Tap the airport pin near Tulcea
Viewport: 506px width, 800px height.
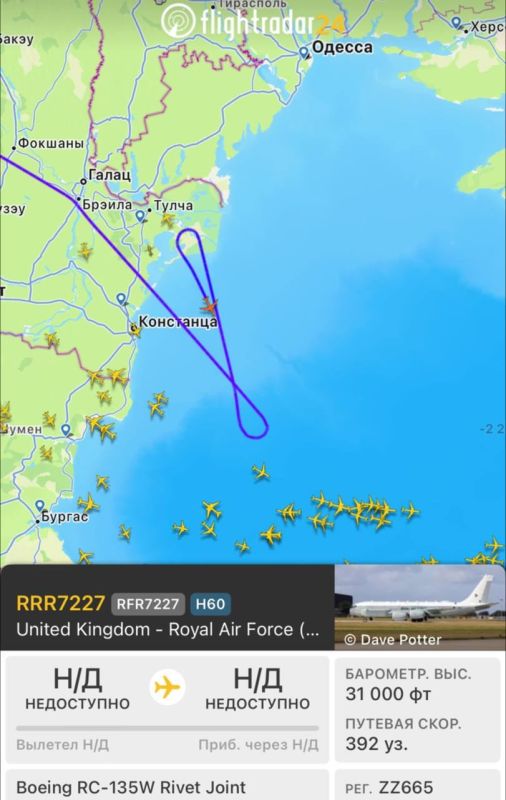(140, 216)
